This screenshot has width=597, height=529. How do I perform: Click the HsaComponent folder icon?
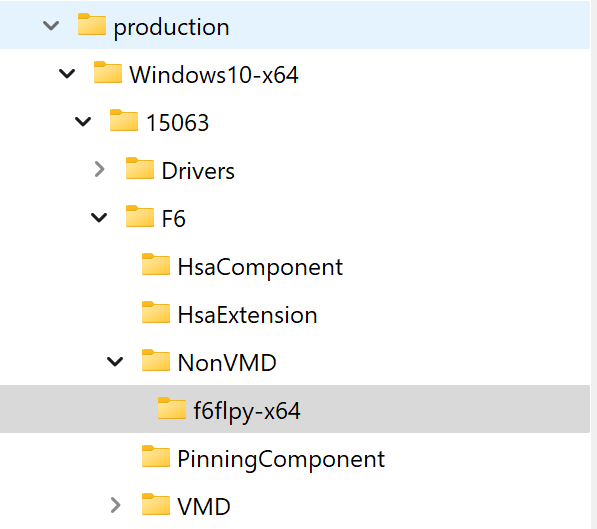tap(156, 264)
